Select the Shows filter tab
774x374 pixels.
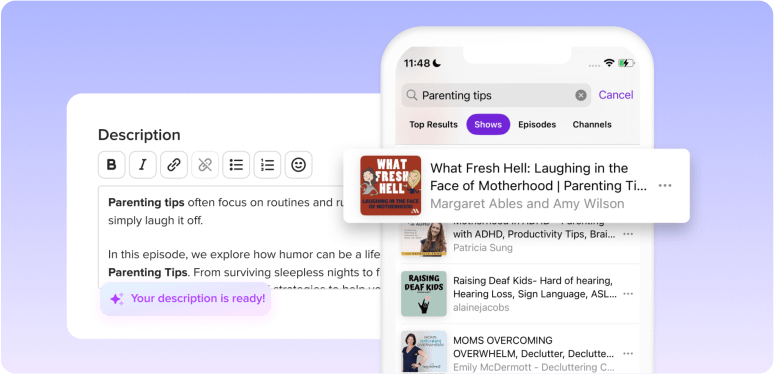coord(488,124)
